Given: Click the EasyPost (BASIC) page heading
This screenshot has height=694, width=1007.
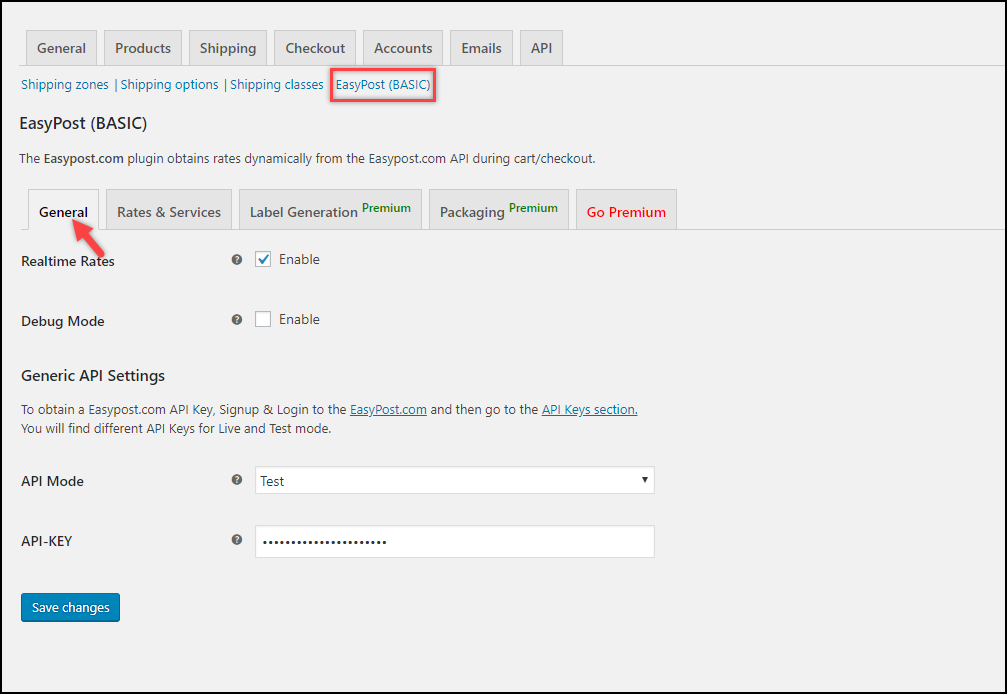Looking at the screenshot, I should click(83, 123).
